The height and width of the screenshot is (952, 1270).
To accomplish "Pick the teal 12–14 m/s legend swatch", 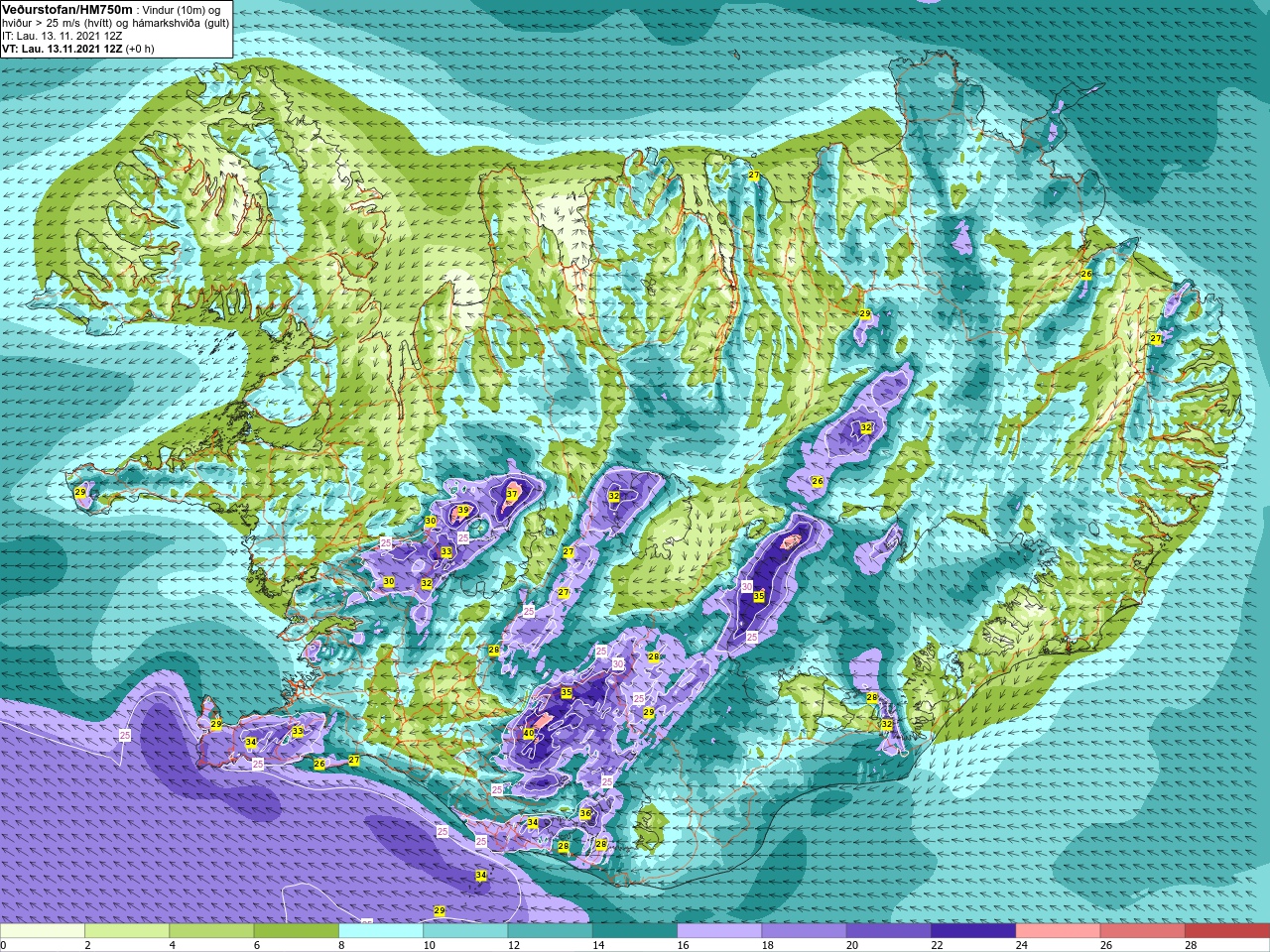I will click(550, 931).
